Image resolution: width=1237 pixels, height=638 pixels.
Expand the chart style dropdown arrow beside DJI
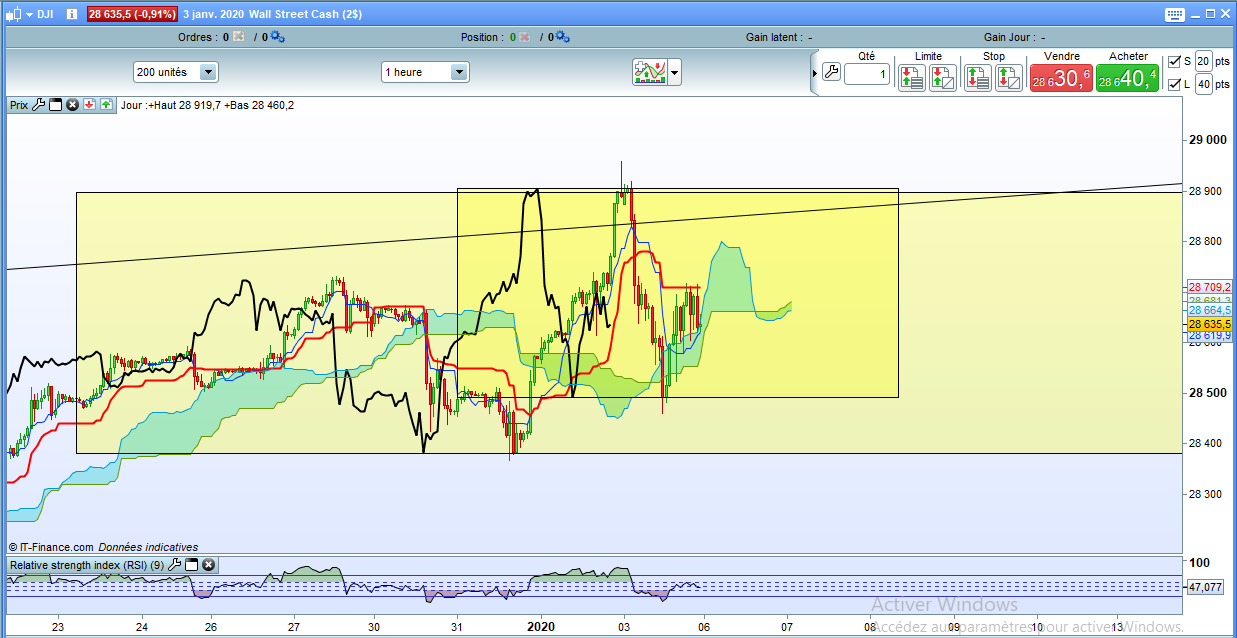tap(27, 15)
